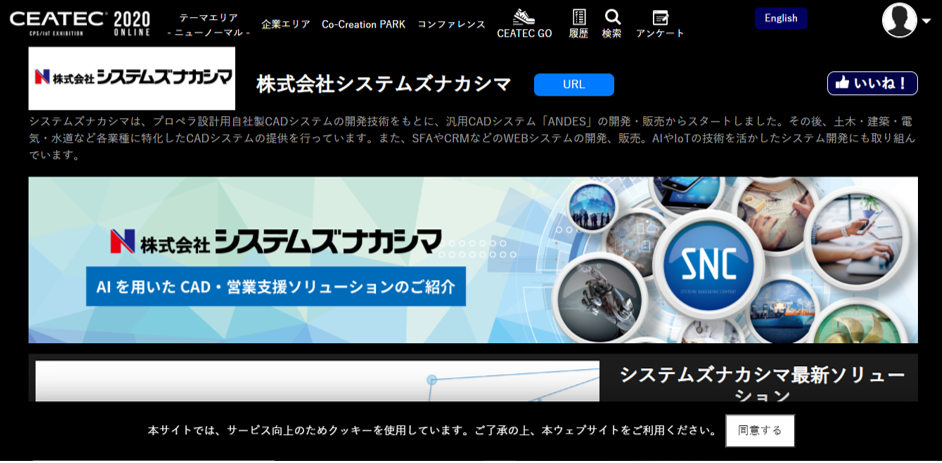The width and height of the screenshot is (942, 463).
Task: Click the company description paragraph text
Action: click(x=473, y=139)
